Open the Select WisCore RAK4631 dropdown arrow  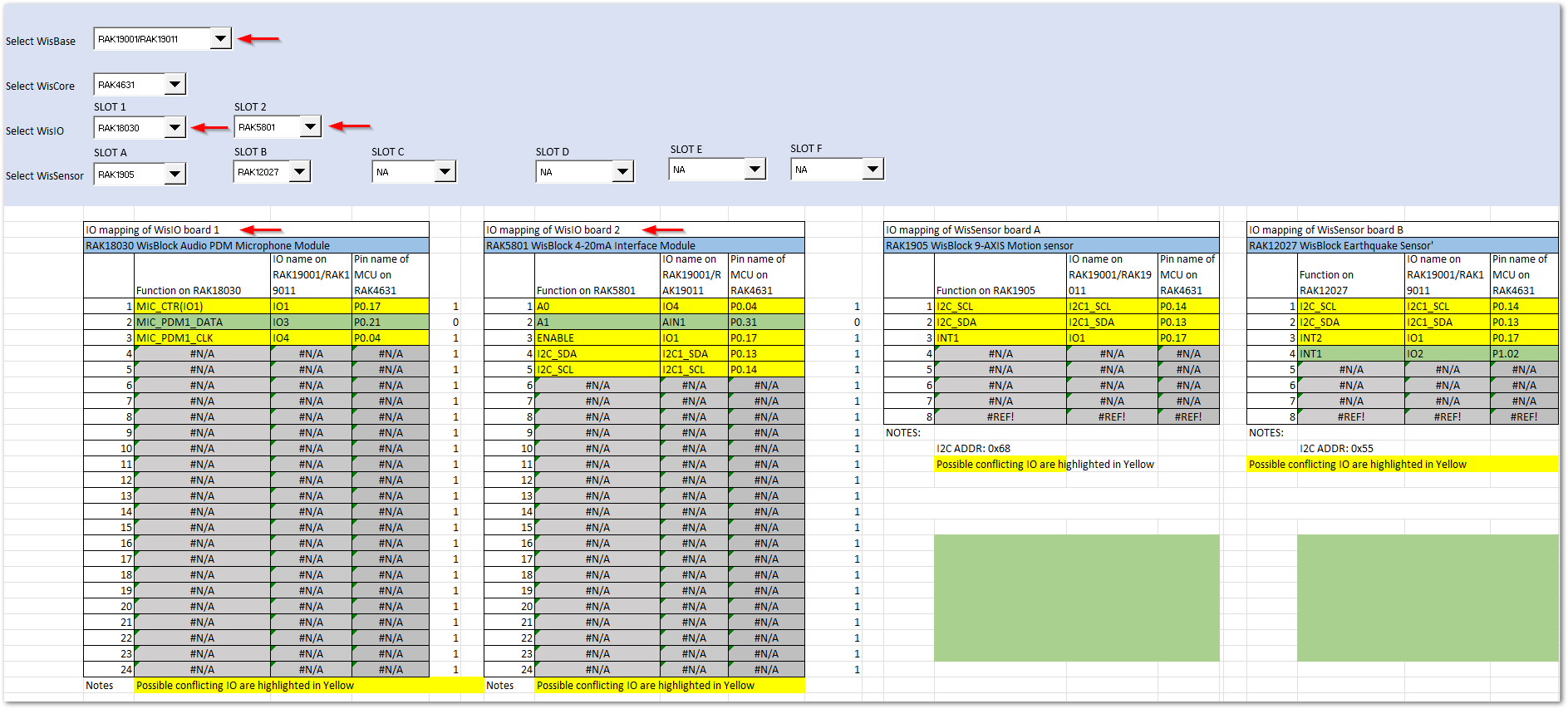click(x=174, y=84)
